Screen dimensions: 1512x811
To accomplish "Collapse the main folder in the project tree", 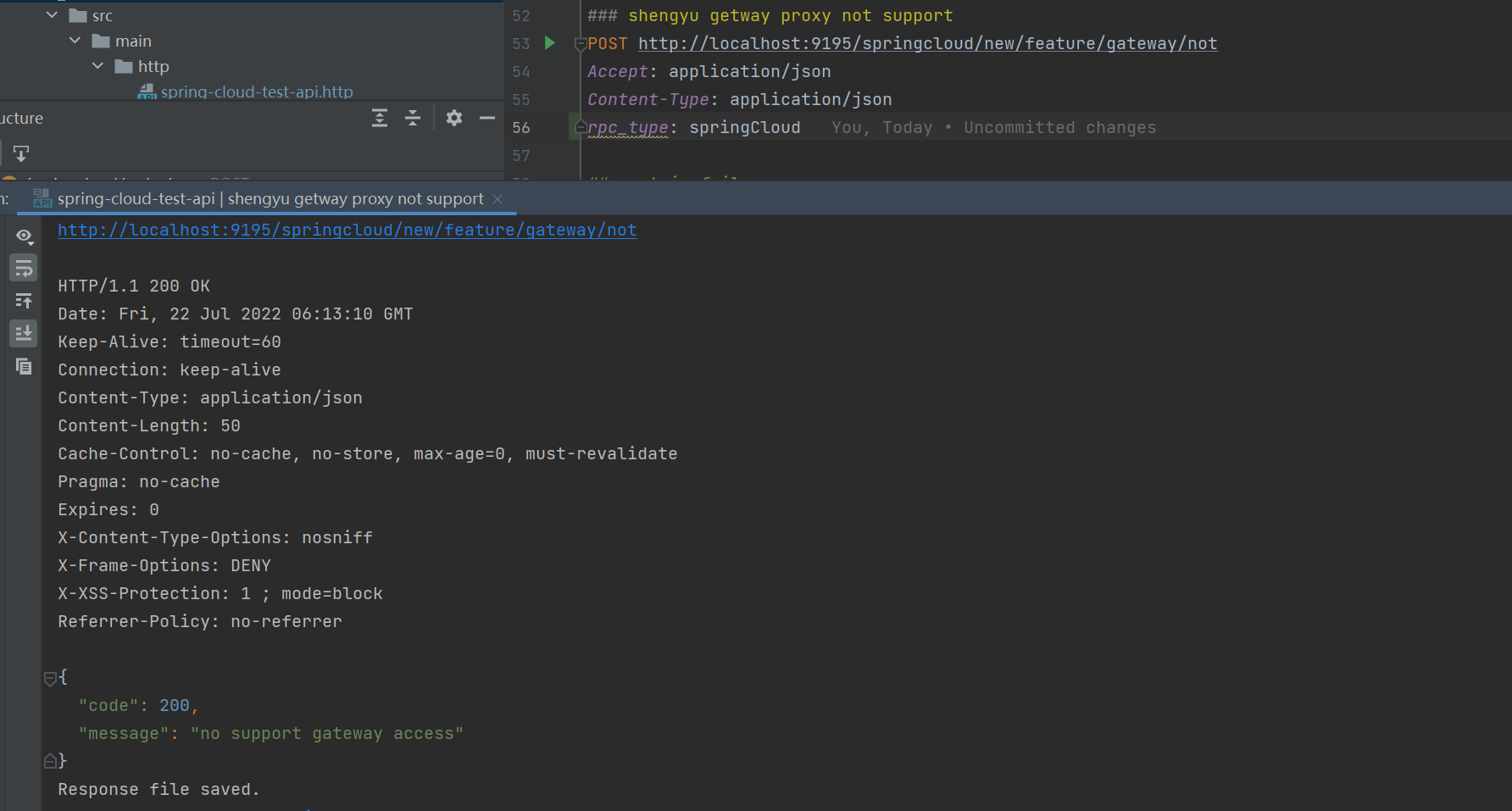I will point(75,41).
